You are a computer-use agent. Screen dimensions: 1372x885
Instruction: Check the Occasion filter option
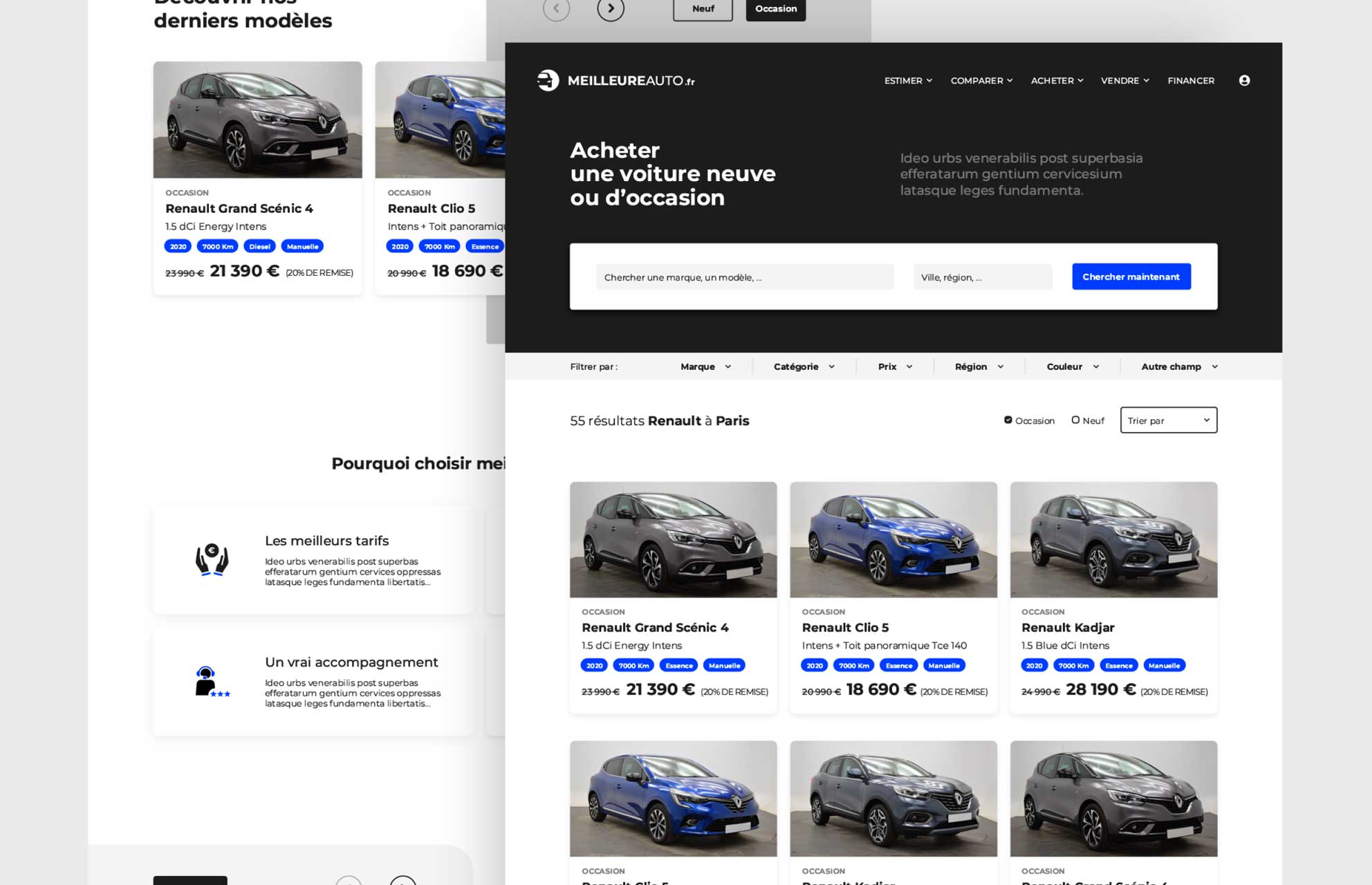[x=1008, y=420]
